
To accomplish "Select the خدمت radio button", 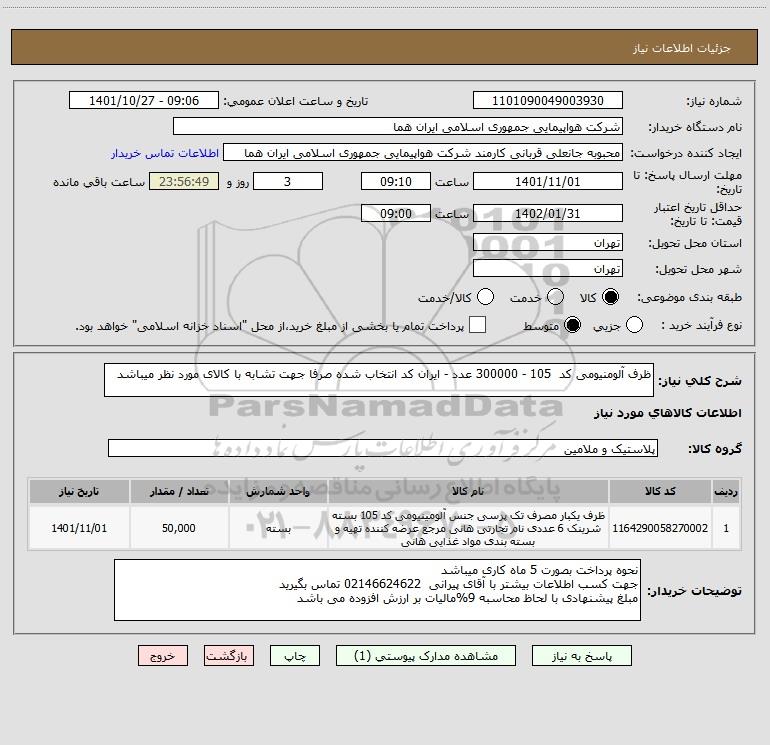I will (x=555, y=297).
